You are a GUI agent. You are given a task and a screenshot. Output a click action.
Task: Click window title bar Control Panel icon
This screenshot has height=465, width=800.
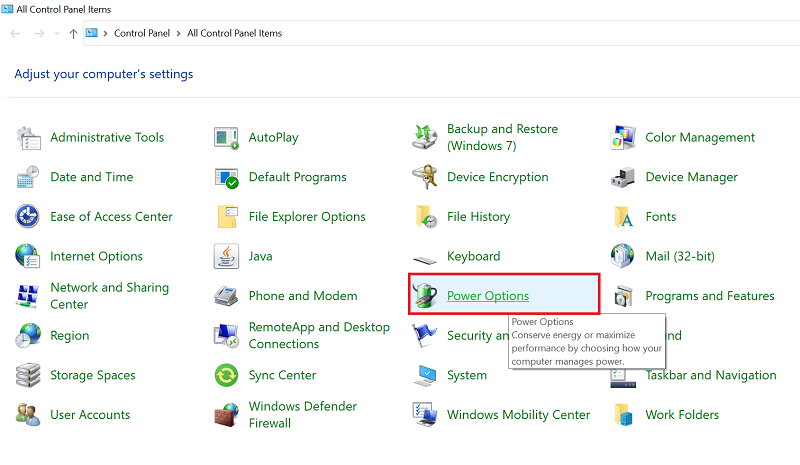click(7, 9)
